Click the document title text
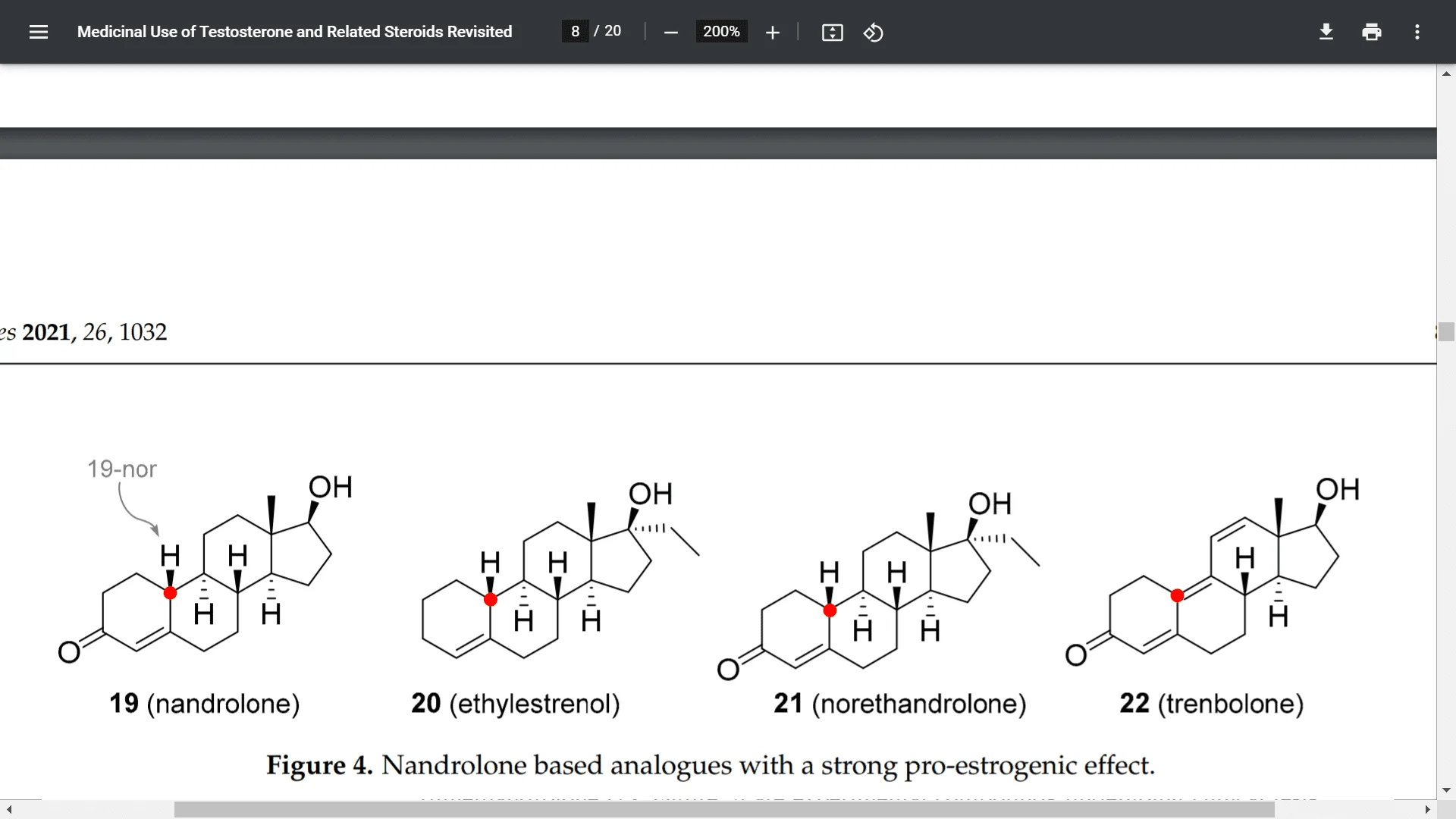 [x=294, y=32]
